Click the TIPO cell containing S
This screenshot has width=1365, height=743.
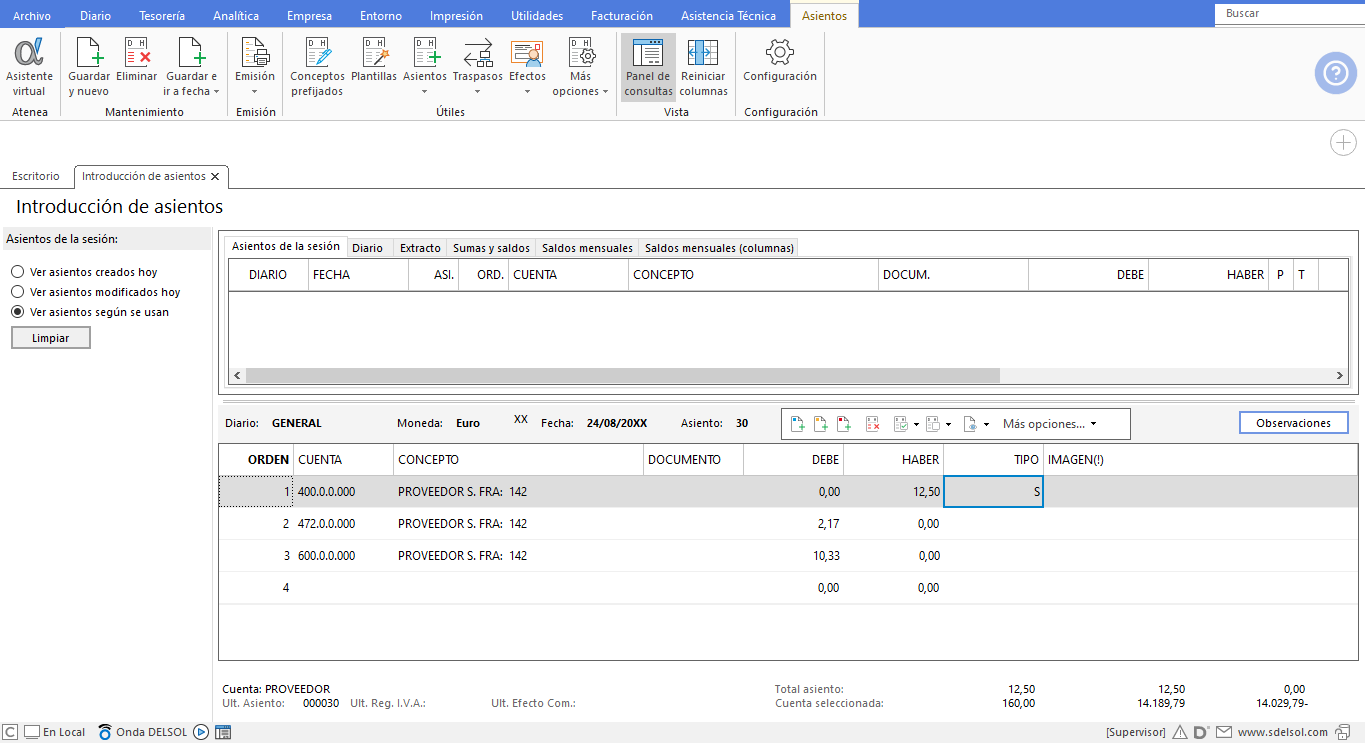pyautogui.click(x=993, y=492)
